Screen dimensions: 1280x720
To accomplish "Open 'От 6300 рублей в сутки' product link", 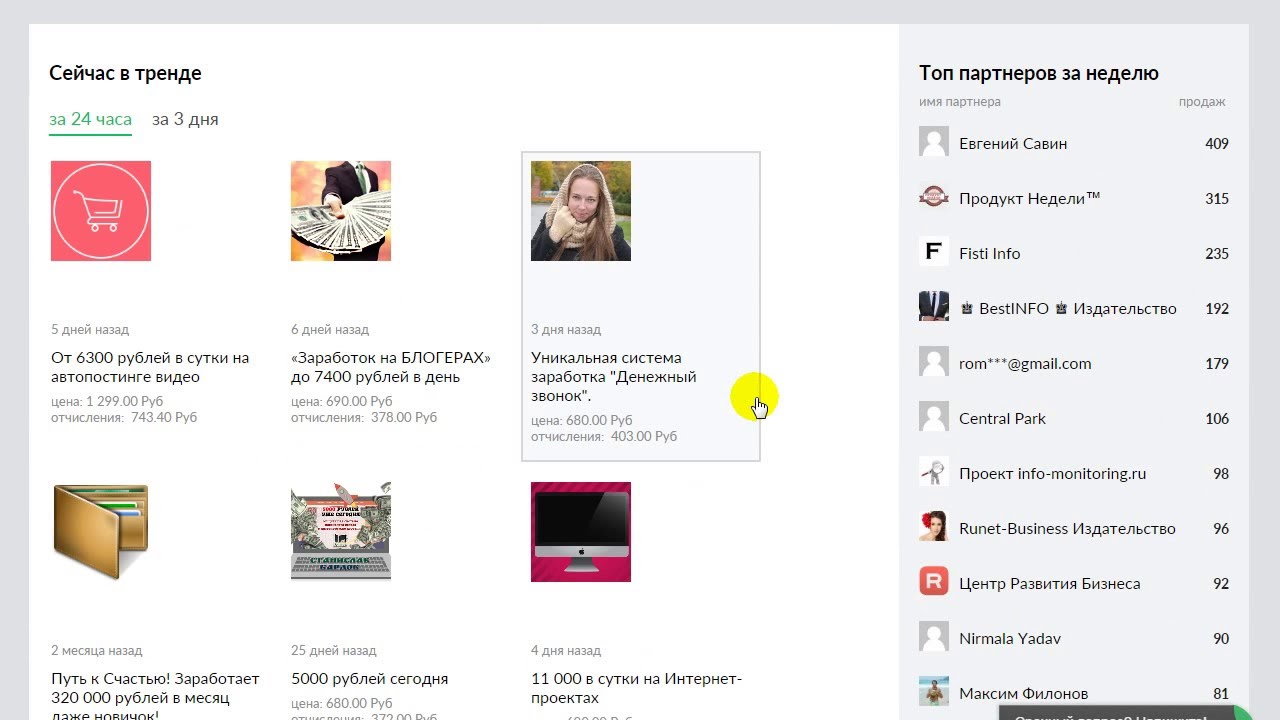I will tap(150, 367).
